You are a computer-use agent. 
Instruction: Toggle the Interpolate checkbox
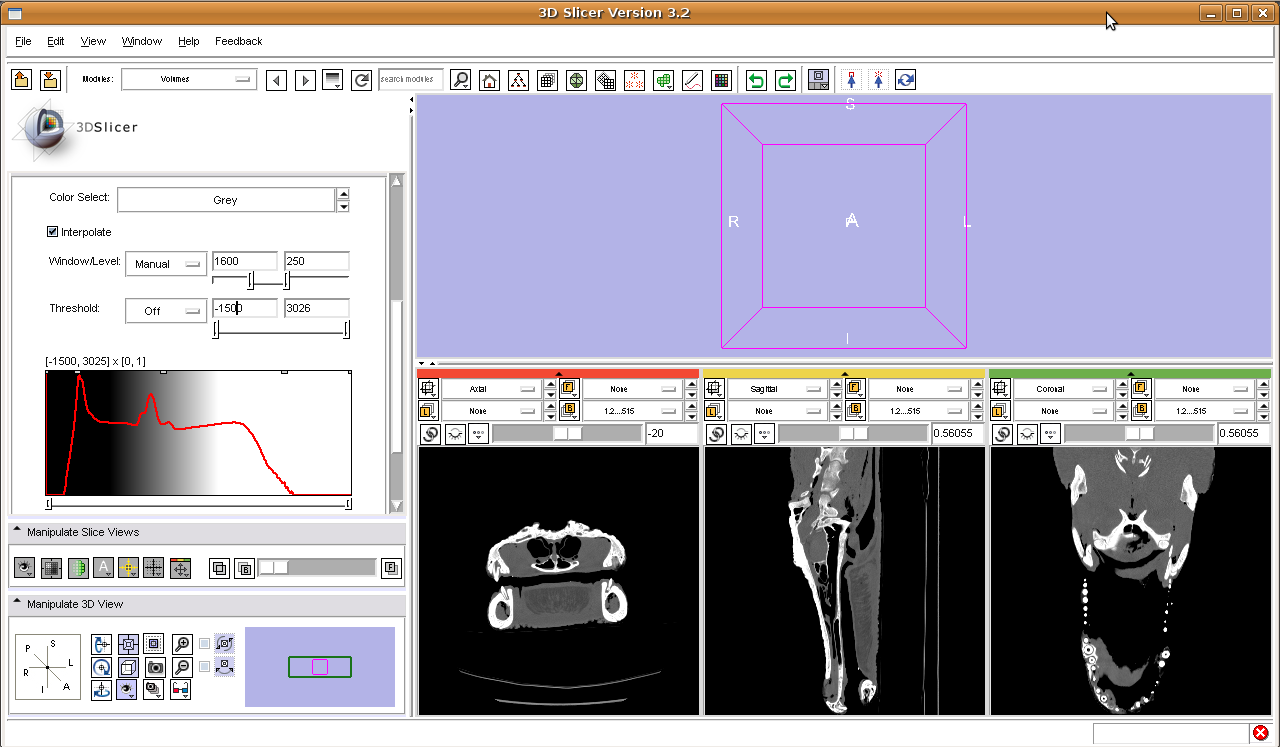point(53,232)
